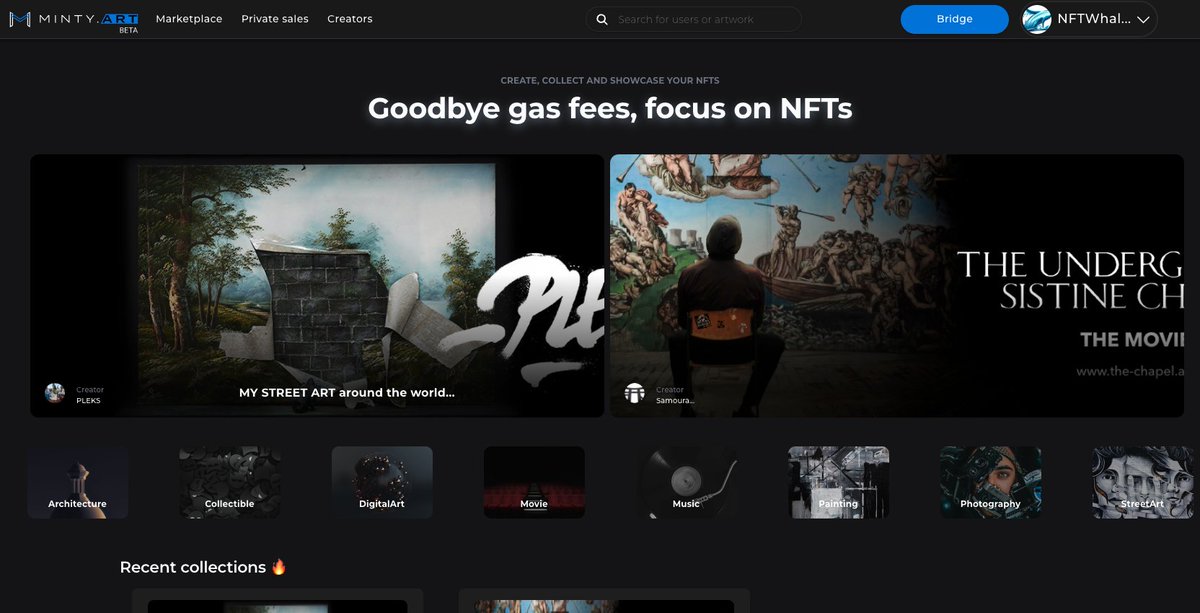Open the Private sales page
1200x613 pixels.
(275, 19)
